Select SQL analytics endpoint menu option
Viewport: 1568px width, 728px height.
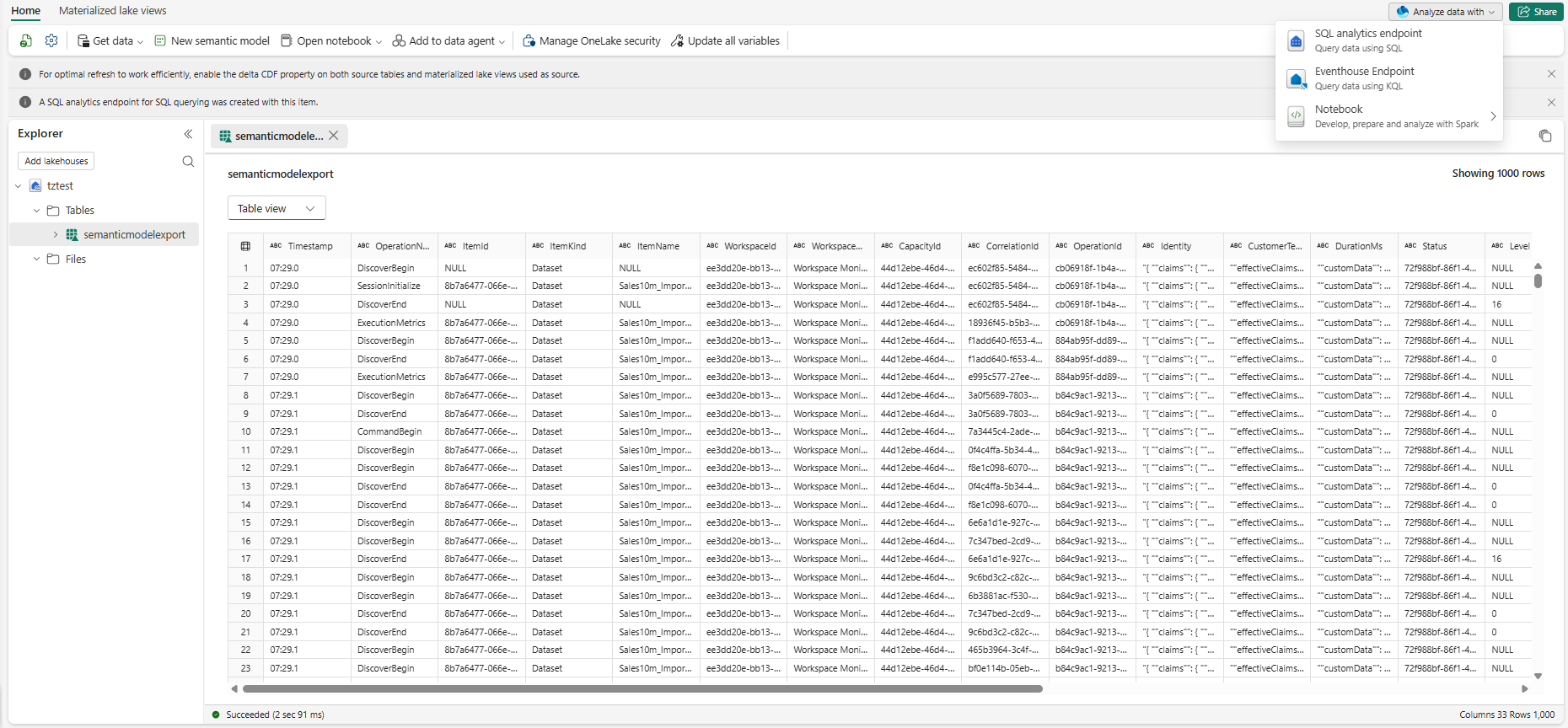1367,40
